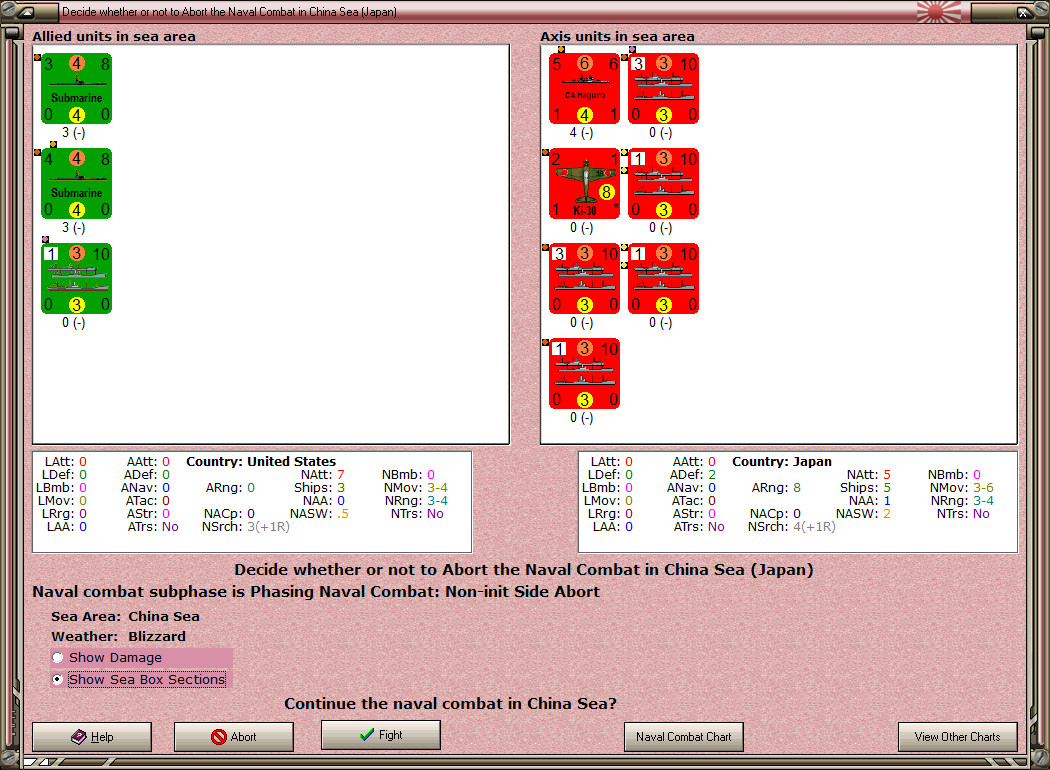Click Fight to continue the naval combat

[x=381, y=735]
